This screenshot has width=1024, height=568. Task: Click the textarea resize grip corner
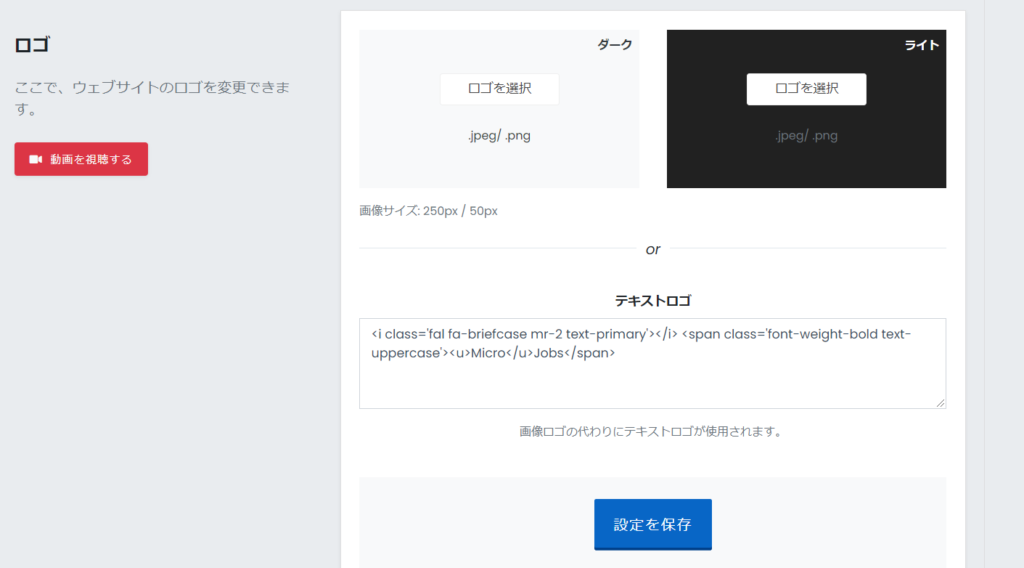click(940, 403)
